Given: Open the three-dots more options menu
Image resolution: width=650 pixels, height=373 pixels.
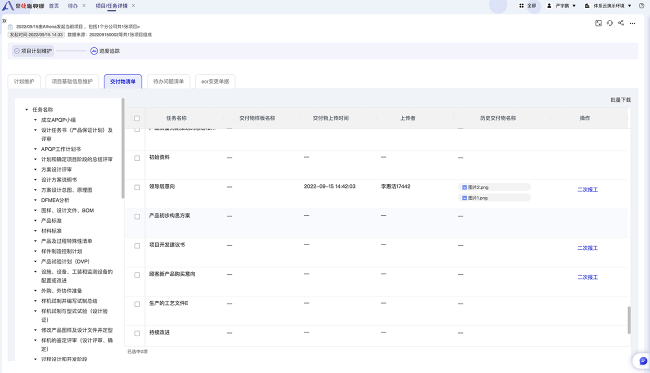Looking at the screenshot, I should (x=632, y=24).
